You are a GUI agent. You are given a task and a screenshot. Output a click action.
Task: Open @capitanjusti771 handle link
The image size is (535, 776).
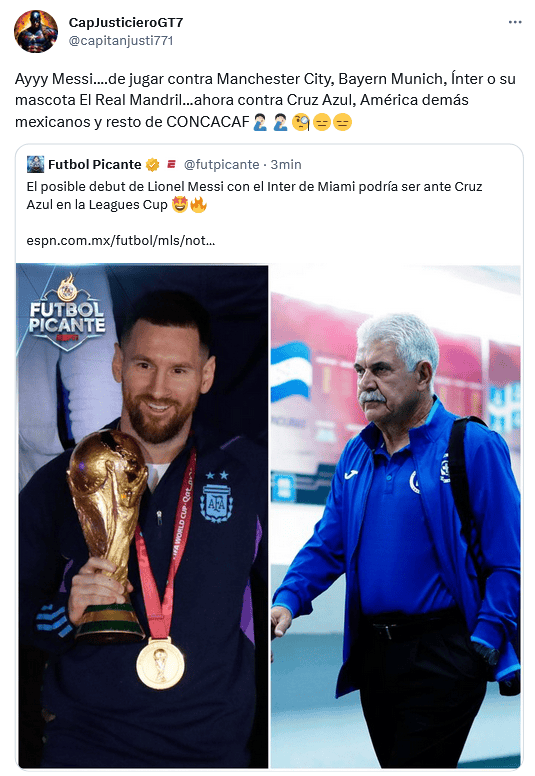121,41
